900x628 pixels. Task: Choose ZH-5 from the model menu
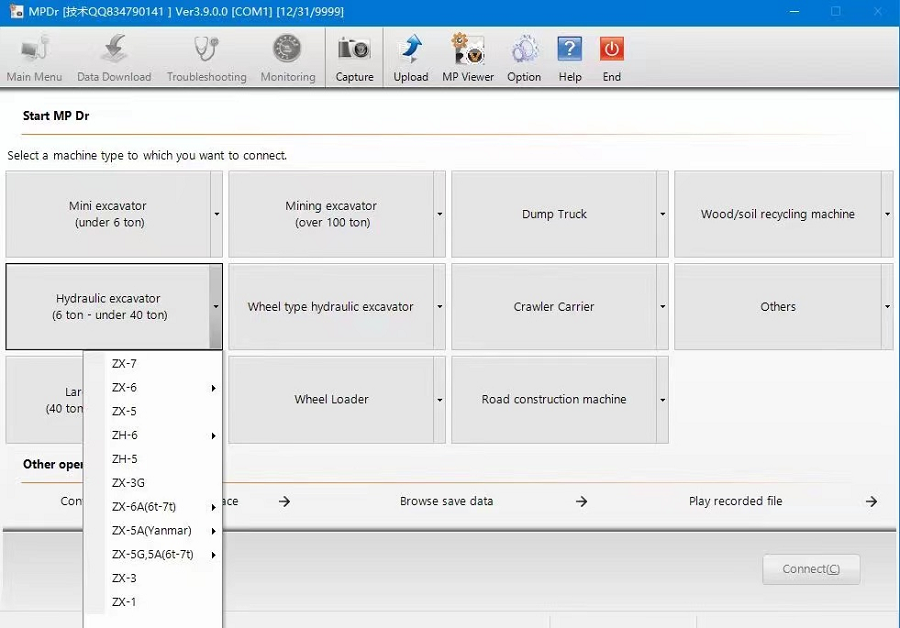pos(153,459)
